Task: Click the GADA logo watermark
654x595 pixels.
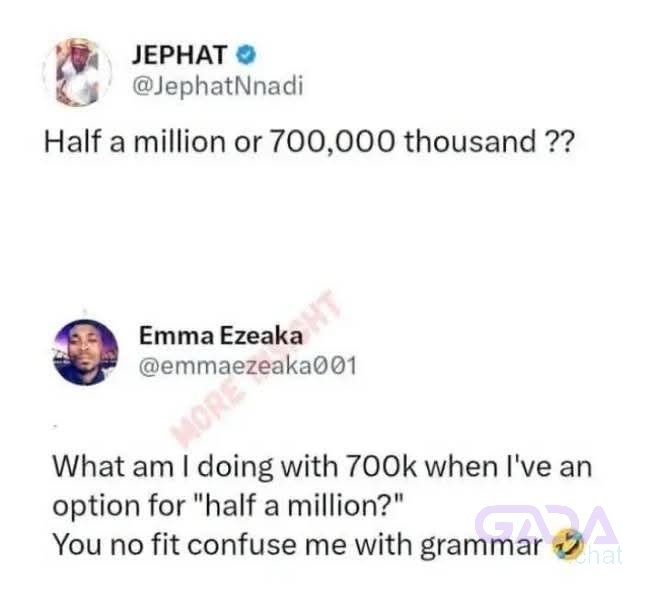Action: (546, 525)
